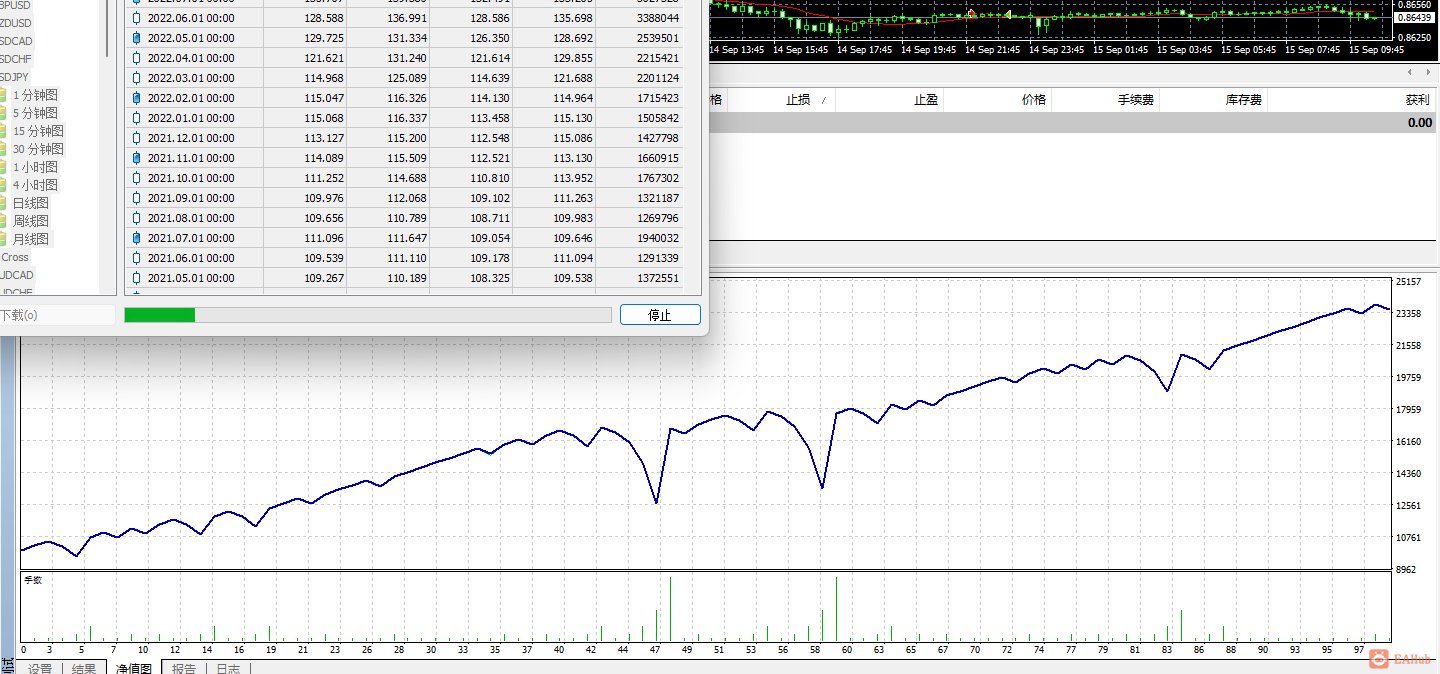Click the filled candle icon beside 2022.05.01
The height and width of the screenshot is (674, 1440).
point(137,38)
